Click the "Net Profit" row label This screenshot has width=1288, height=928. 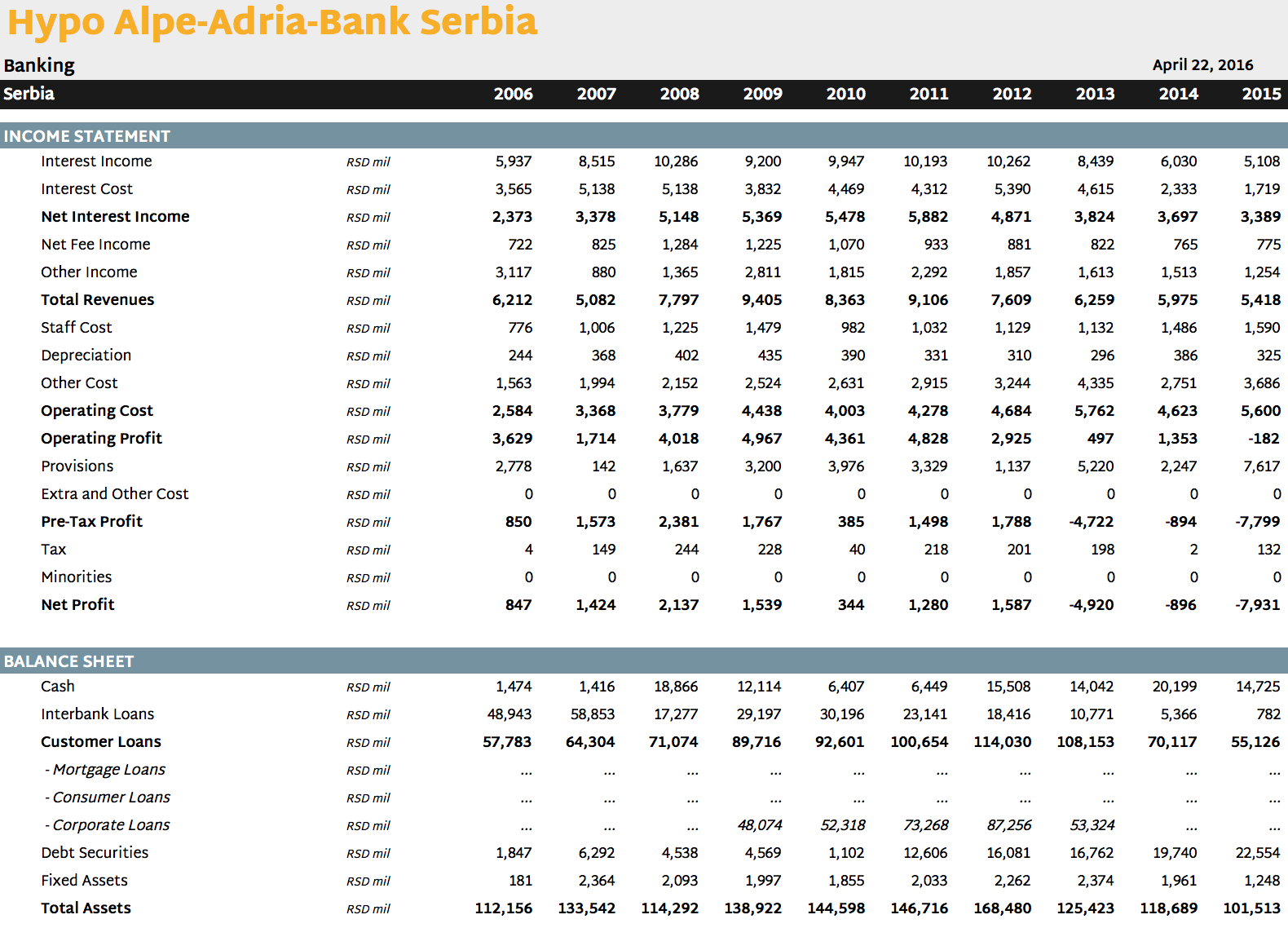(x=77, y=605)
